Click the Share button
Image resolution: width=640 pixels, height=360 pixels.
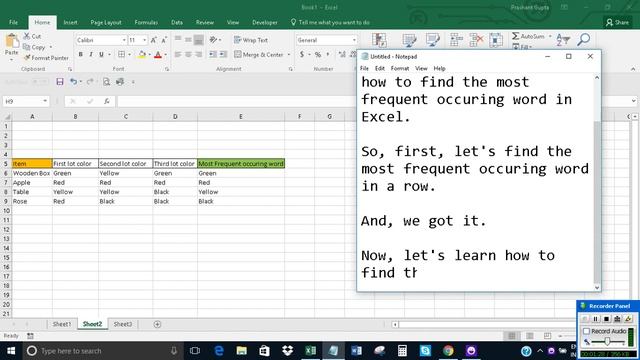[x=618, y=22]
